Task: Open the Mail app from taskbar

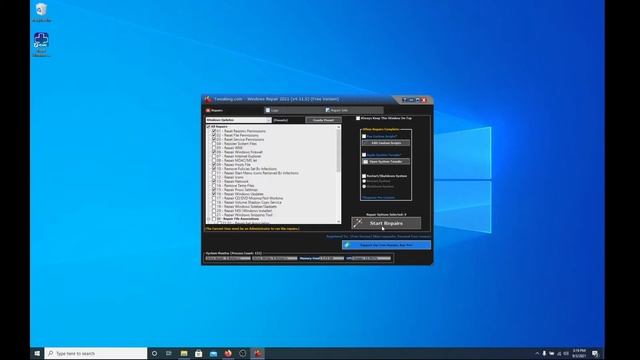Action: 213,353
